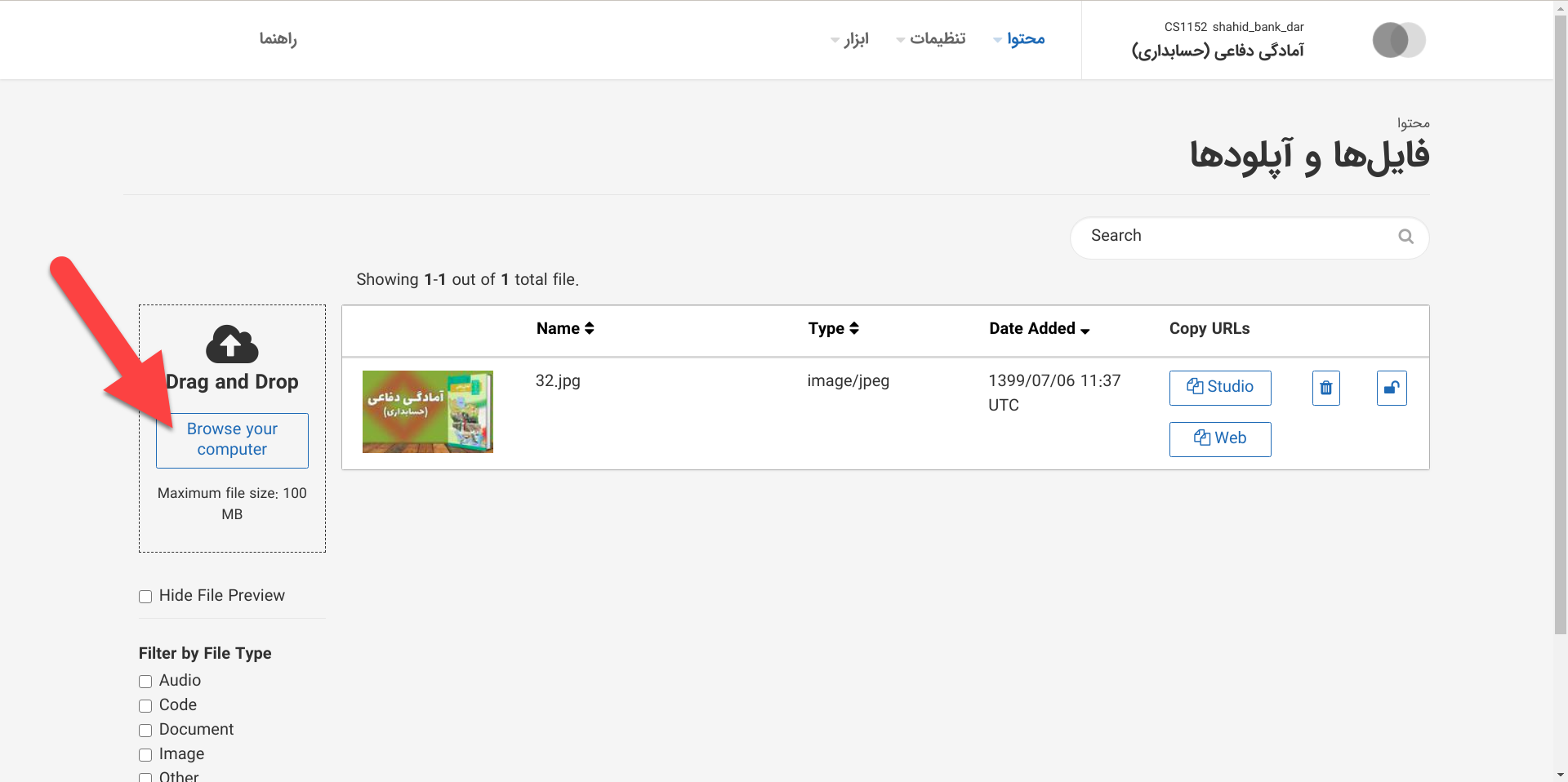The width and height of the screenshot is (1568, 782).
Task: Open the راهنما help link
Action: 278,39
